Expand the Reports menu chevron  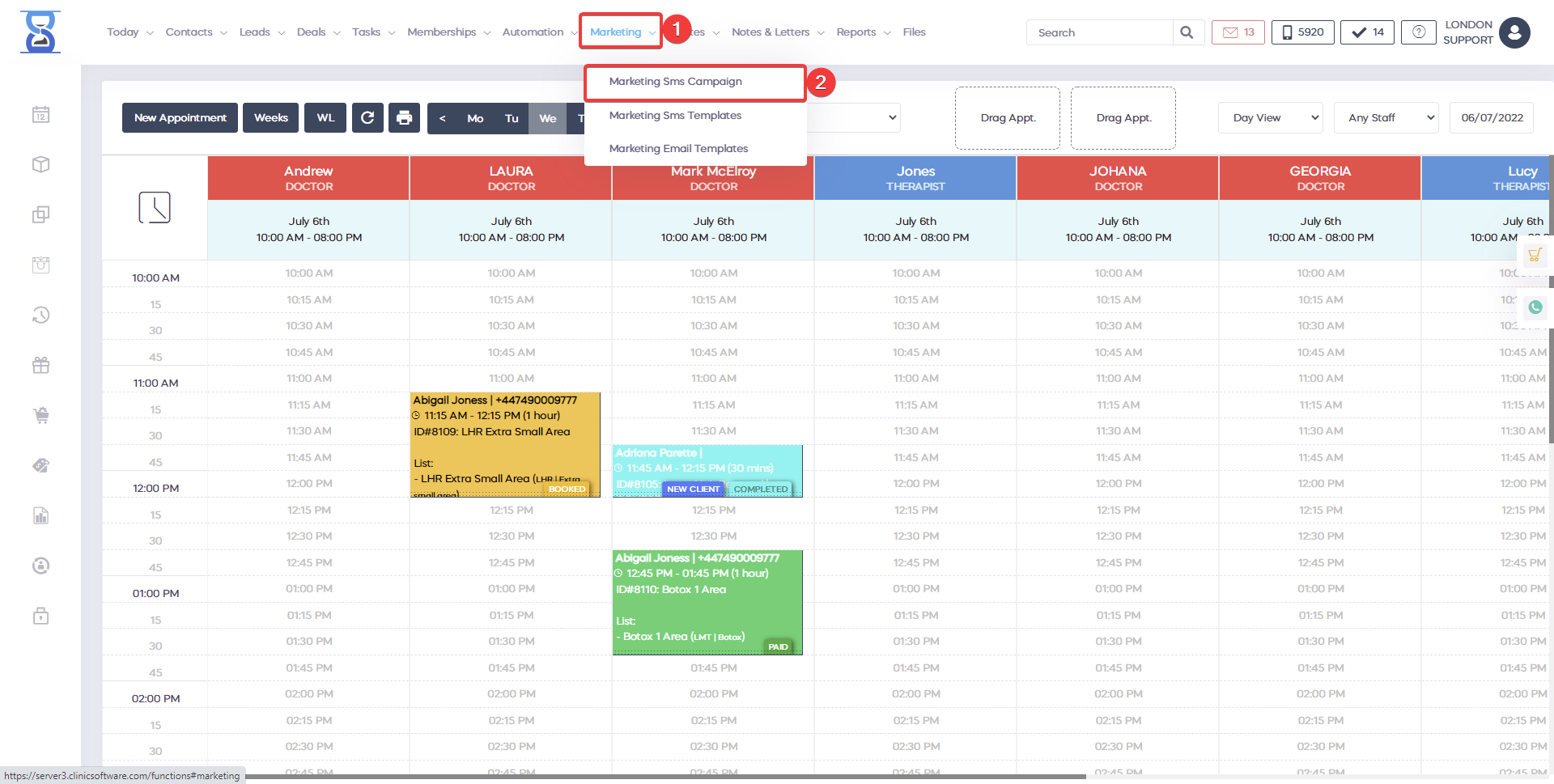pos(887,33)
